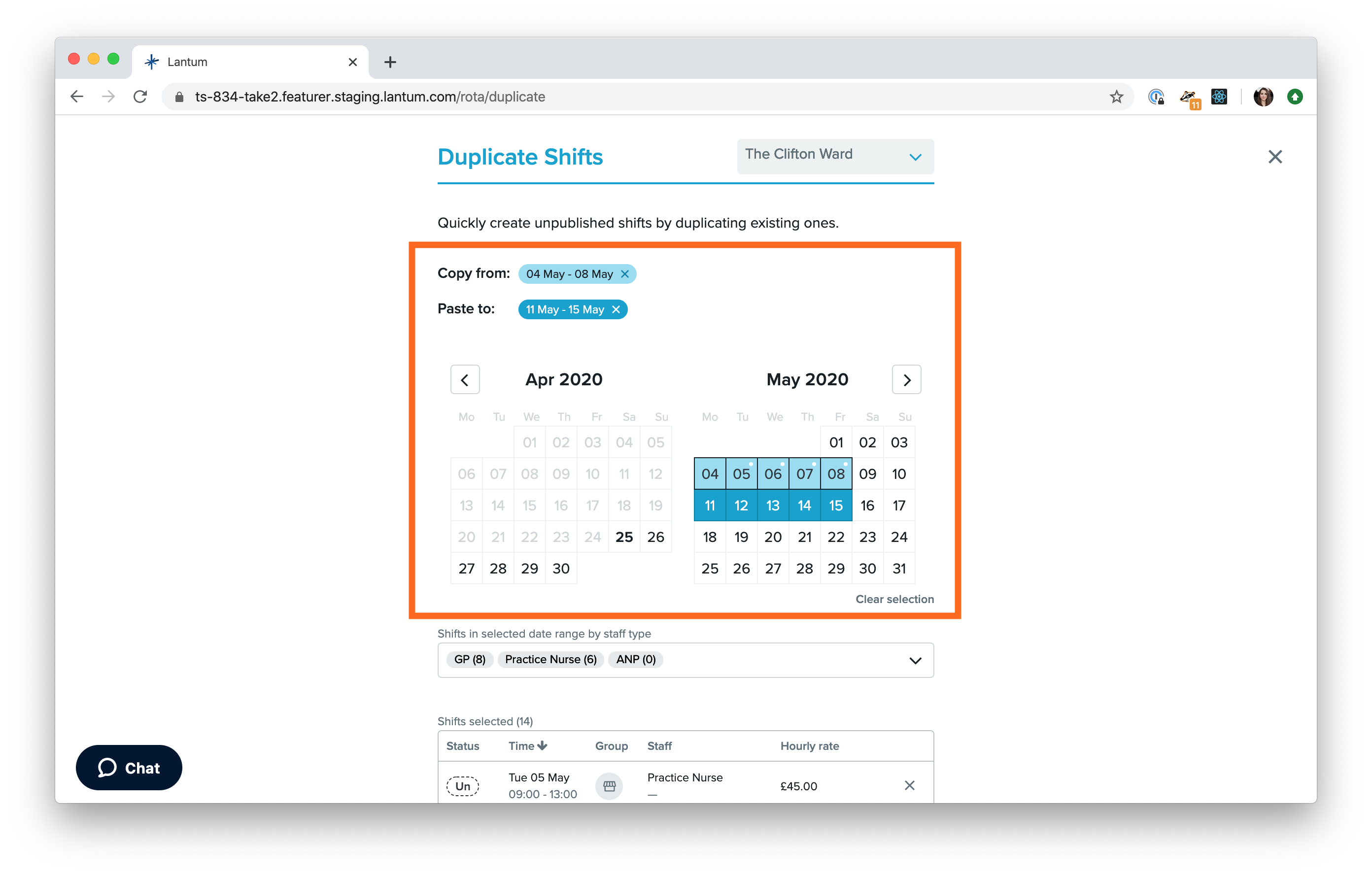Click the Un status badge
The height and width of the screenshot is (876, 1372).
click(463, 786)
